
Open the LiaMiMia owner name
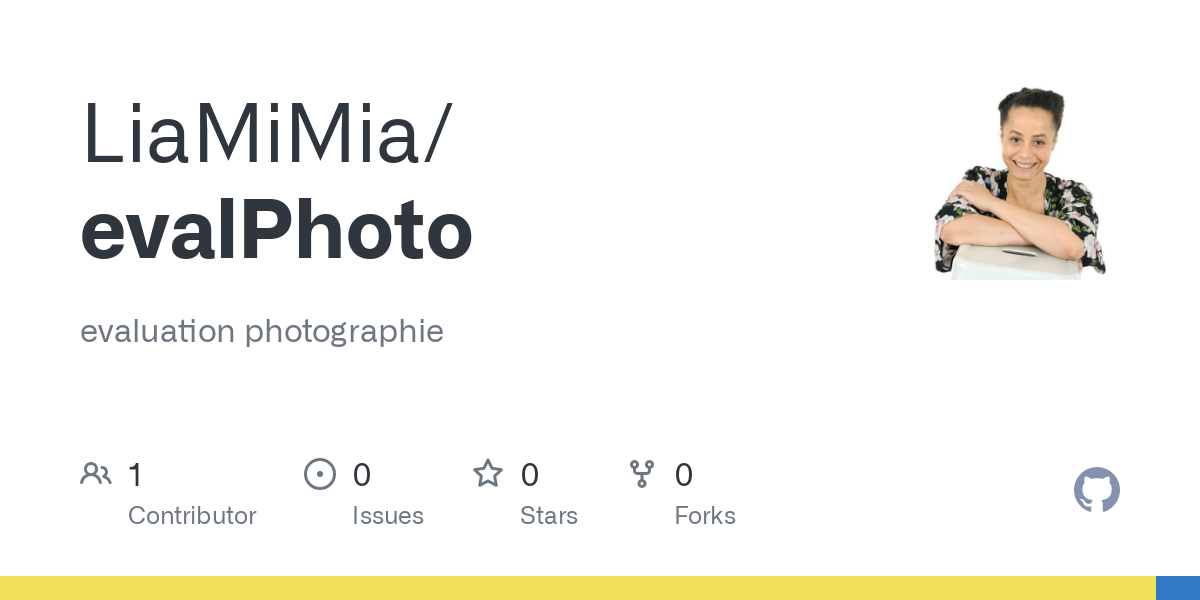[x=251, y=135]
